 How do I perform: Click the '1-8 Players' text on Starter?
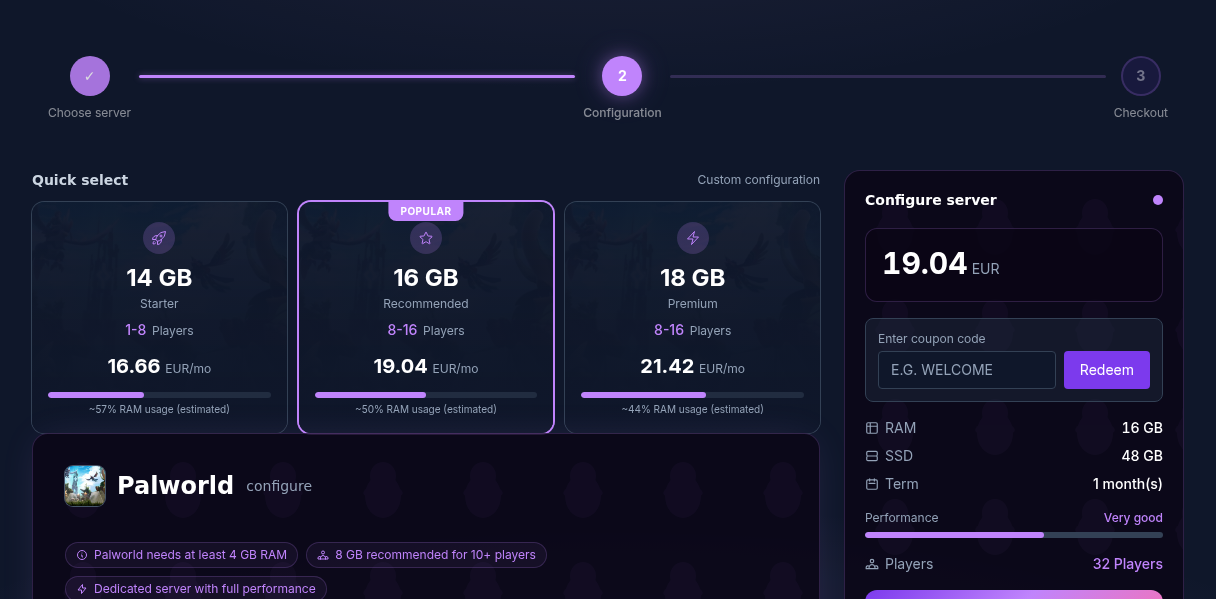coord(159,330)
